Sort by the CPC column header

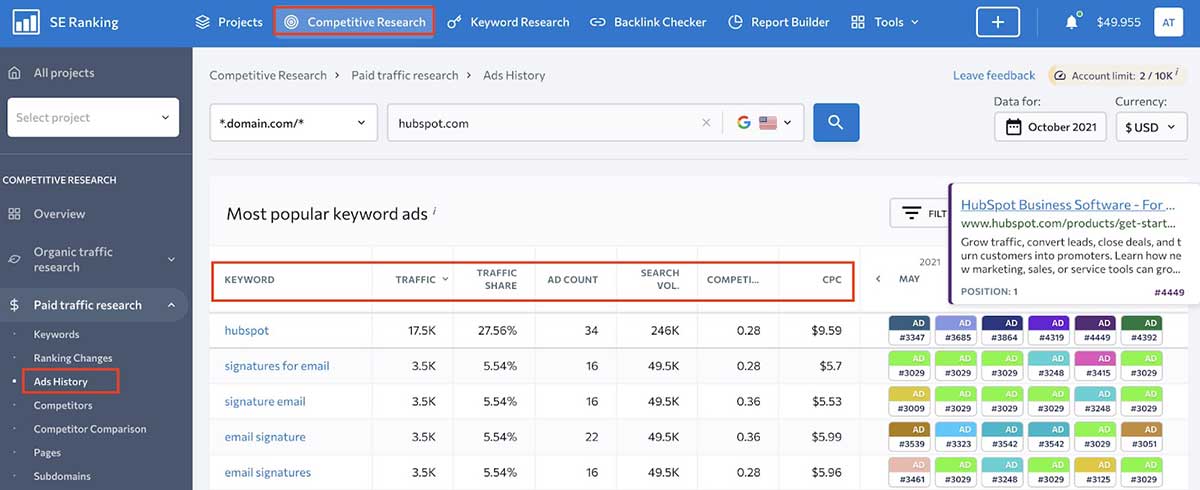pos(832,280)
